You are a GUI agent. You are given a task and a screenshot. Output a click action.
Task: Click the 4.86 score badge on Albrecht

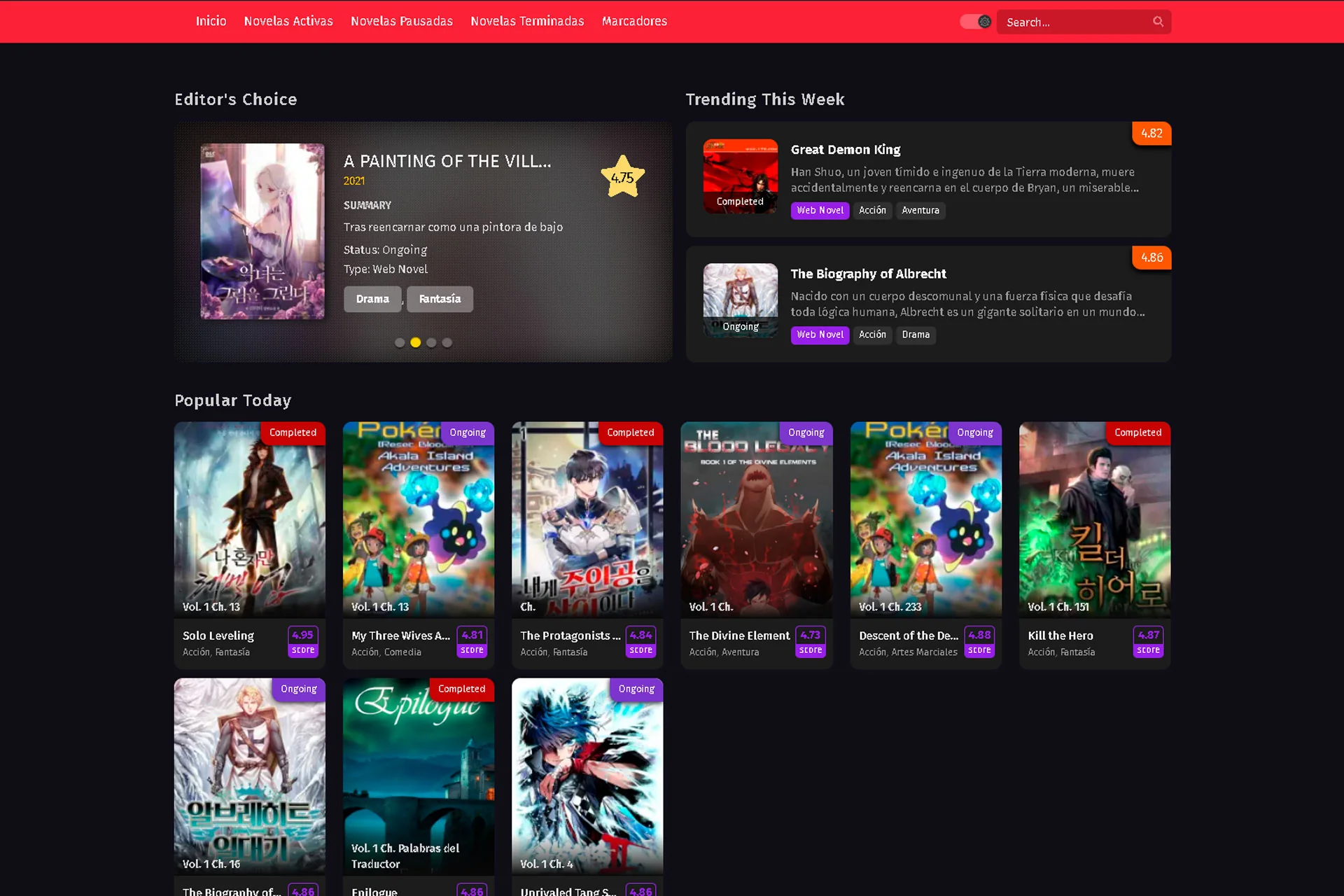pyautogui.click(x=1151, y=258)
